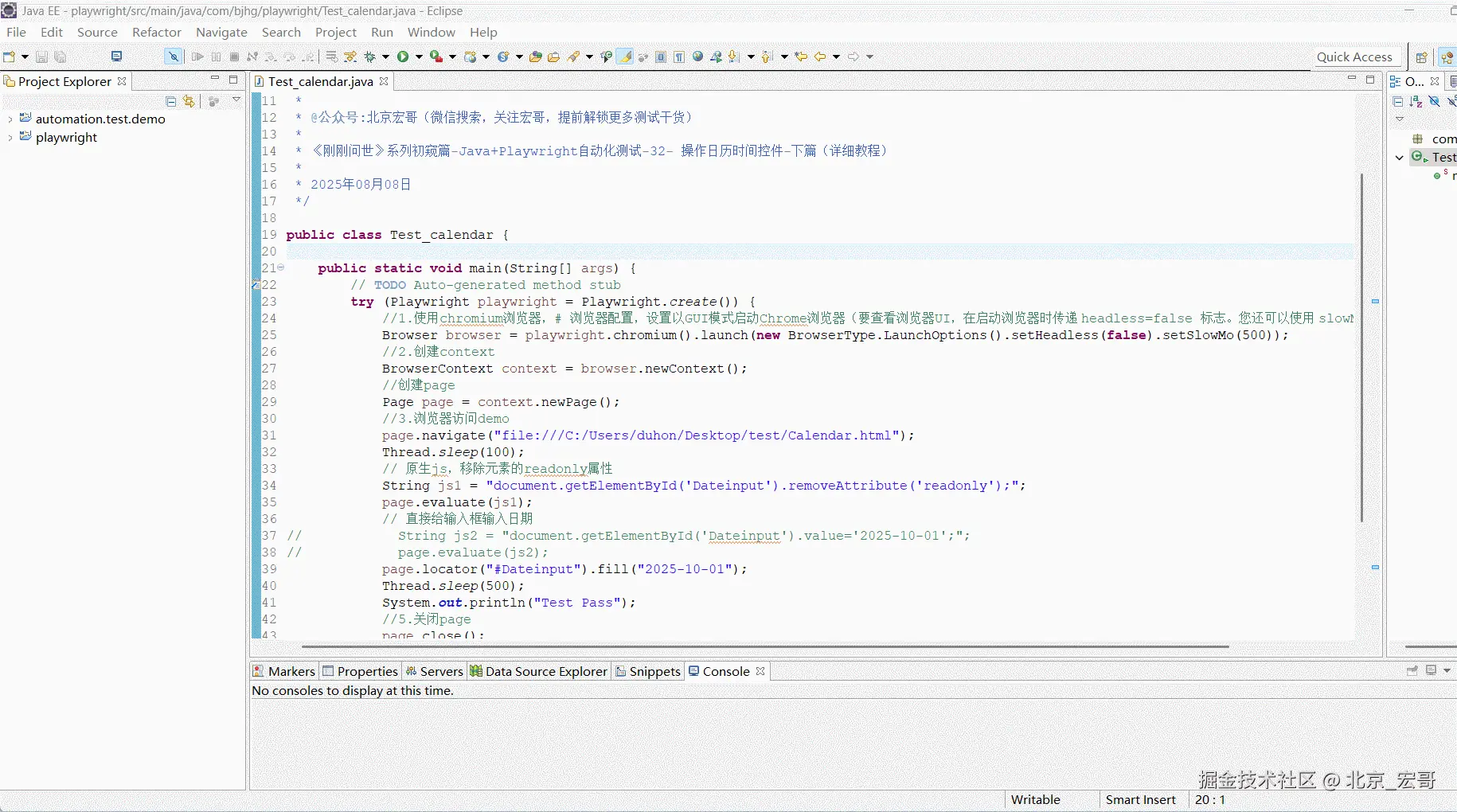Screen dimensions: 1457x812
Task: Click the Open Type folder icon
Action: (x=535, y=57)
